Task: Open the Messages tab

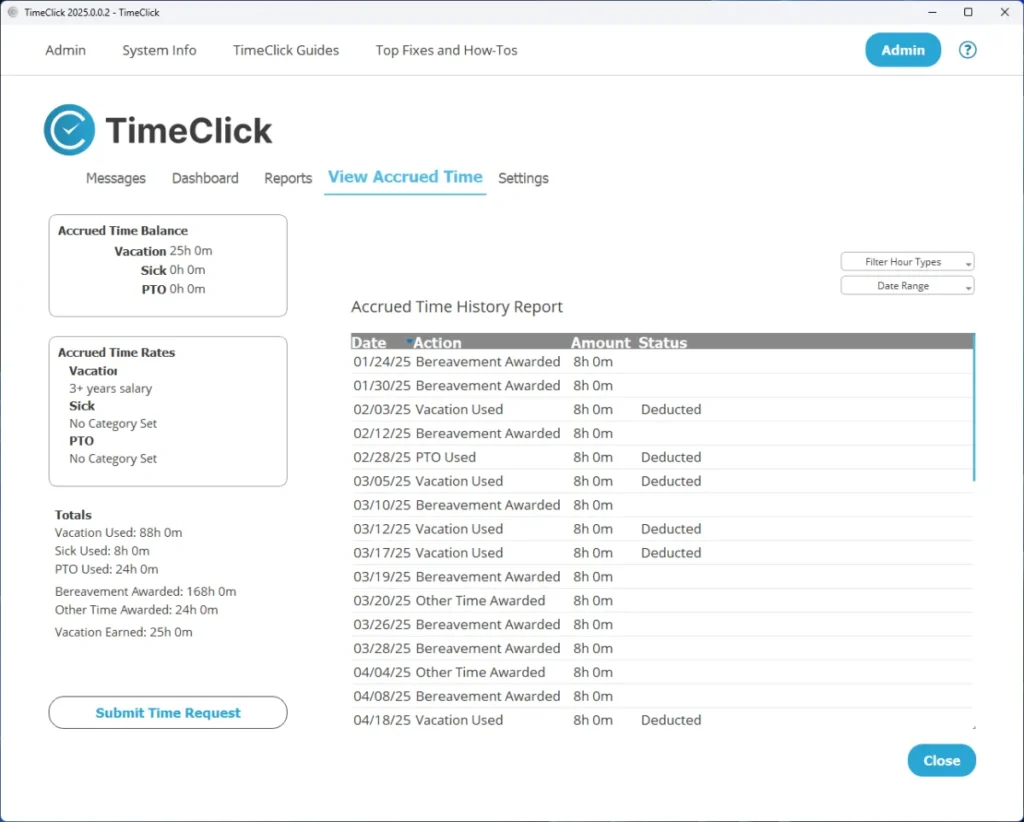Action: pos(116,178)
